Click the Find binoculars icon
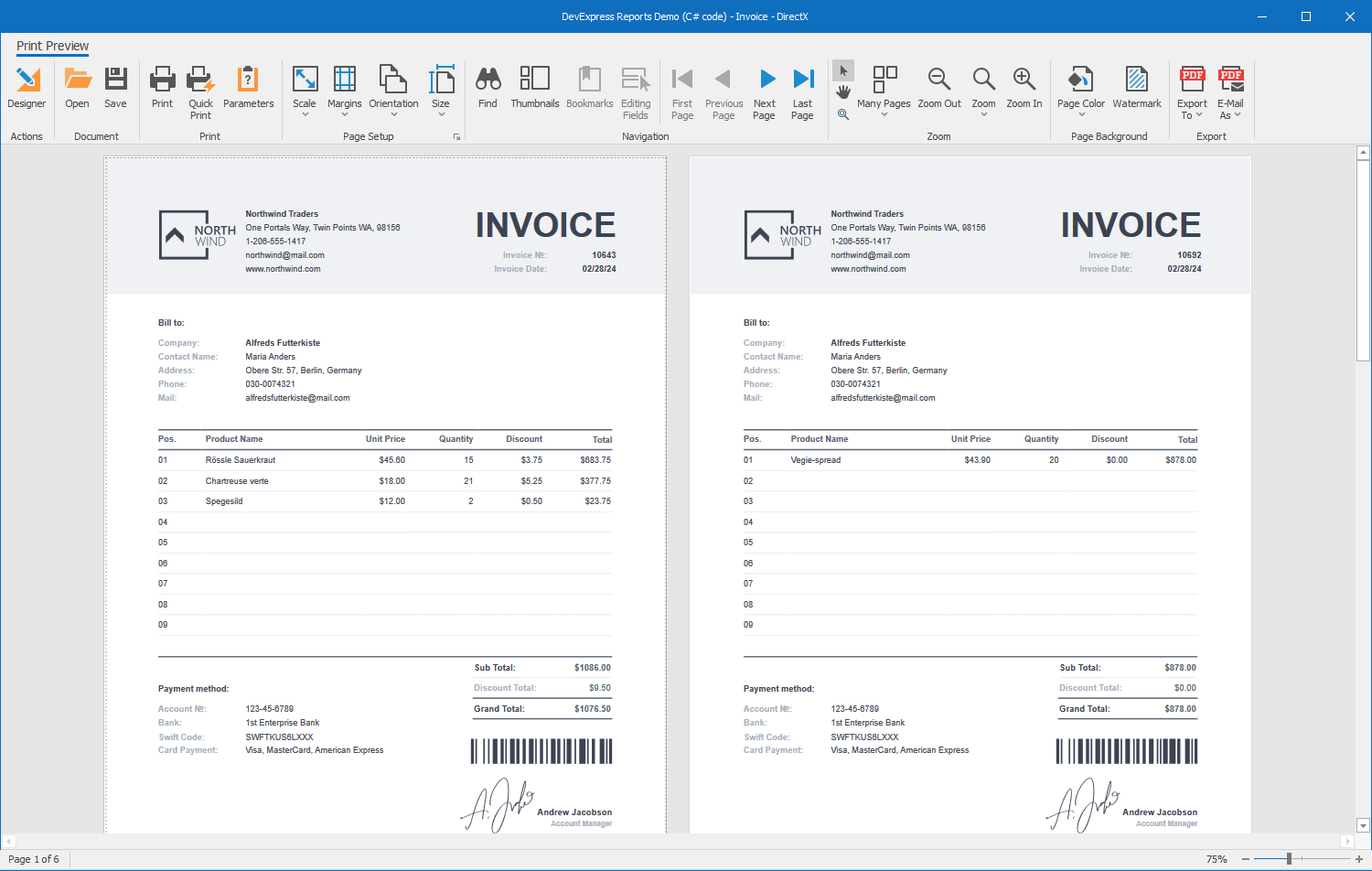Image resolution: width=1372 pixels, height=871 pixels. coord(488,80)
